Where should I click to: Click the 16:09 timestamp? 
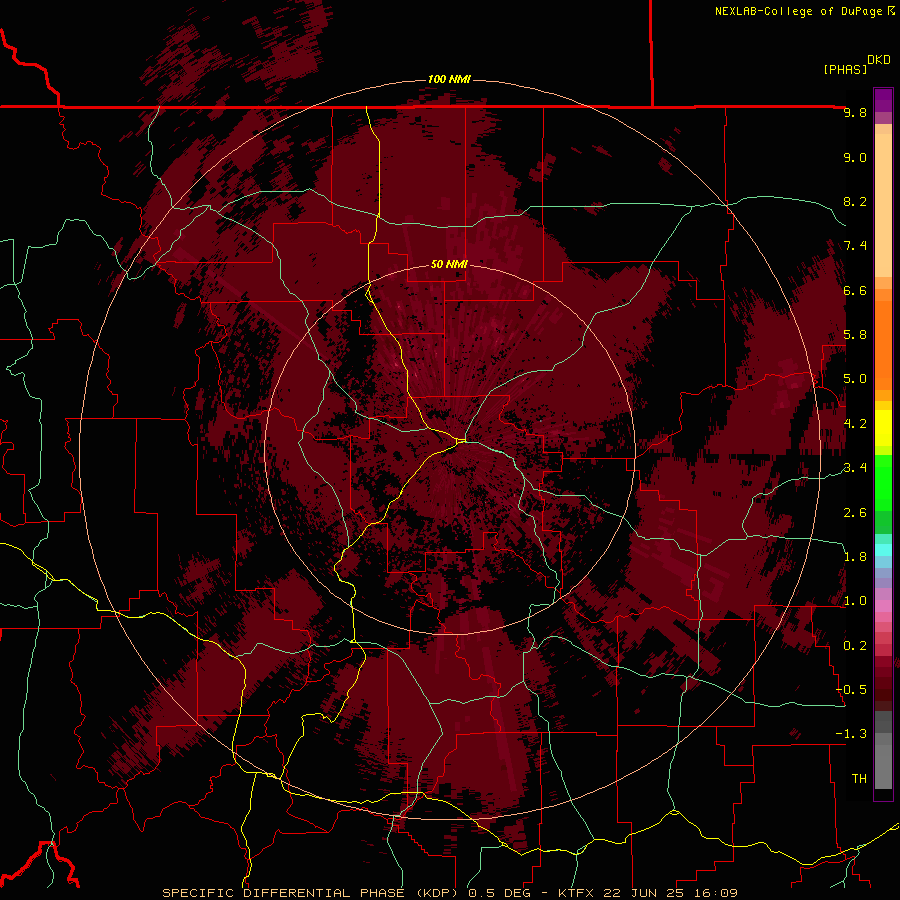[x=714, y=893]
